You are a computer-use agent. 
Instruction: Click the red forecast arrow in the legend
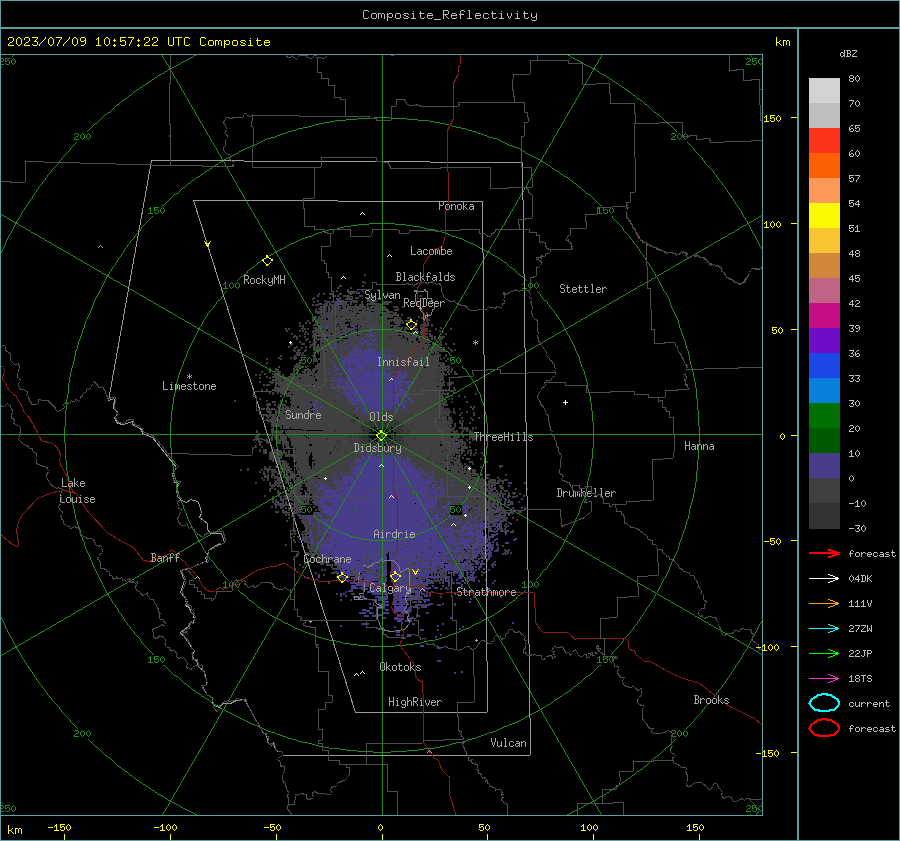click(x=824, y=553)
